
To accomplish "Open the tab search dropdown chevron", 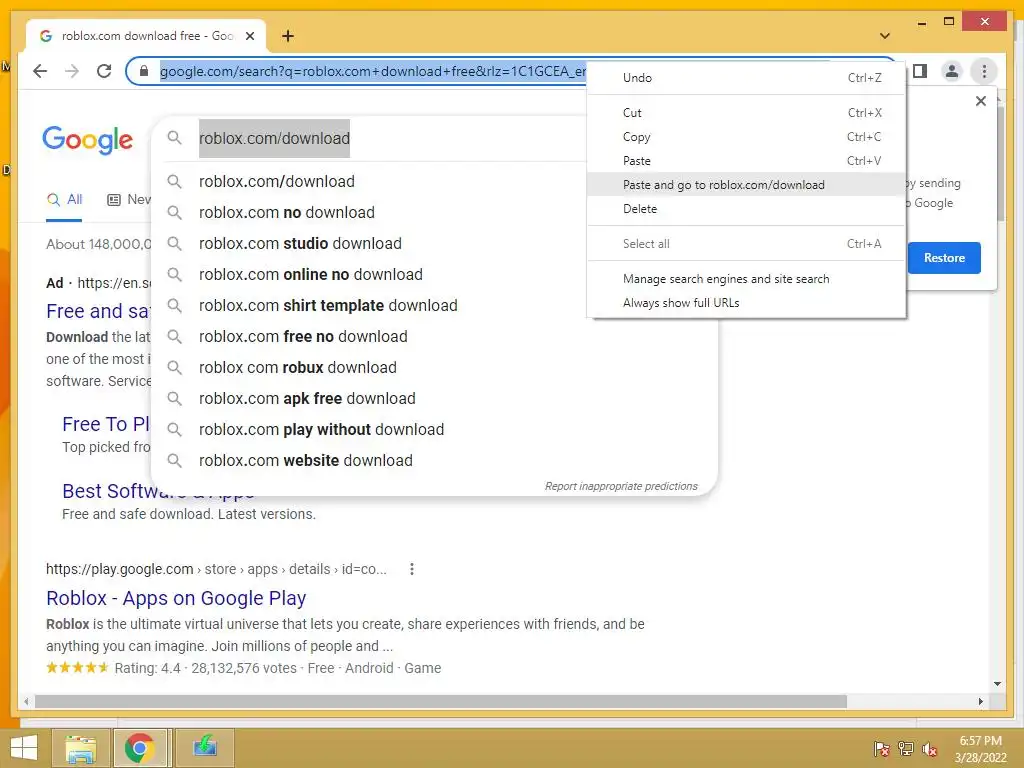I will 885,36.
